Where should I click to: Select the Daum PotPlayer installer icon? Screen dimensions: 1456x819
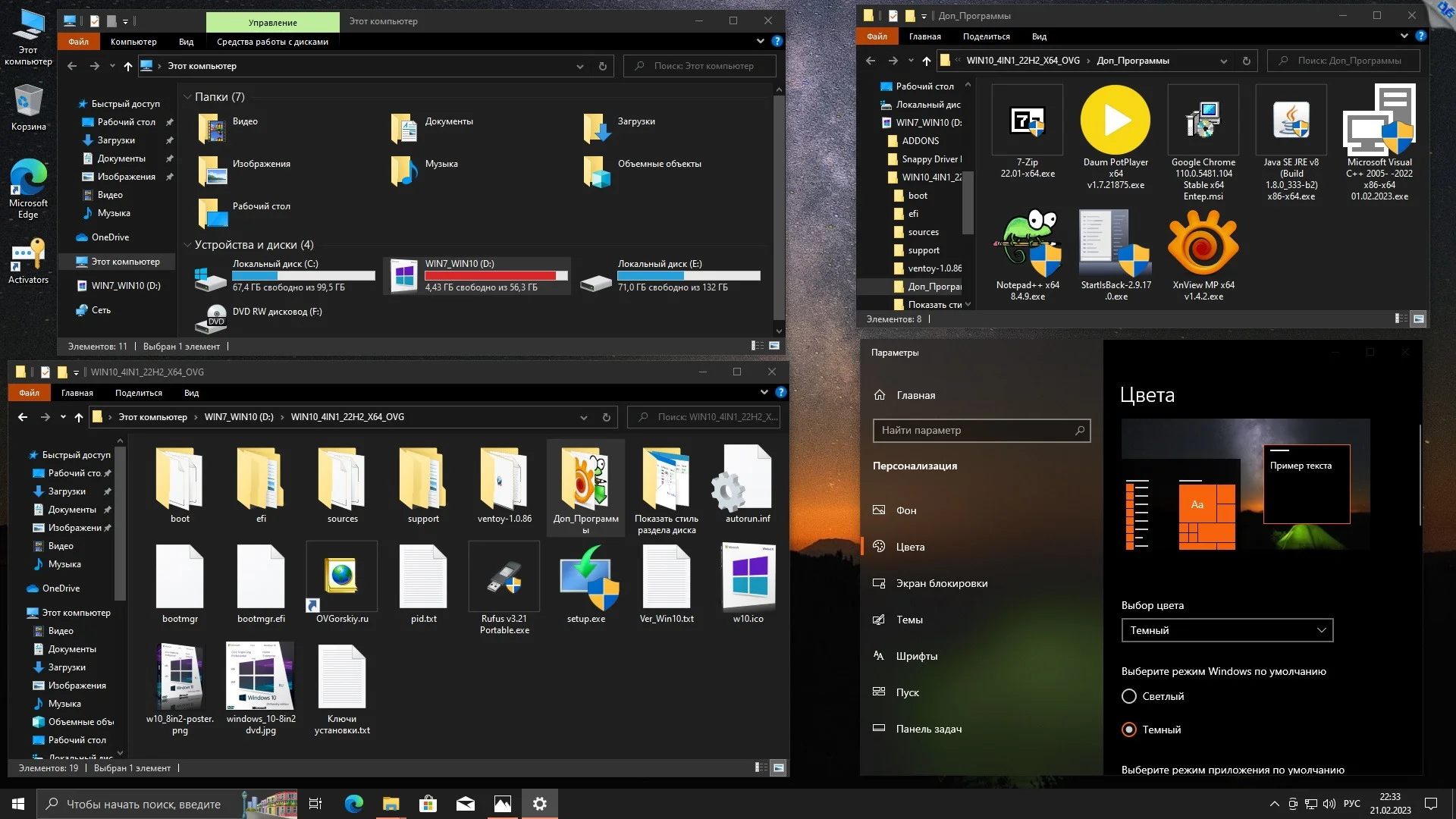(x=1116, y=121)
